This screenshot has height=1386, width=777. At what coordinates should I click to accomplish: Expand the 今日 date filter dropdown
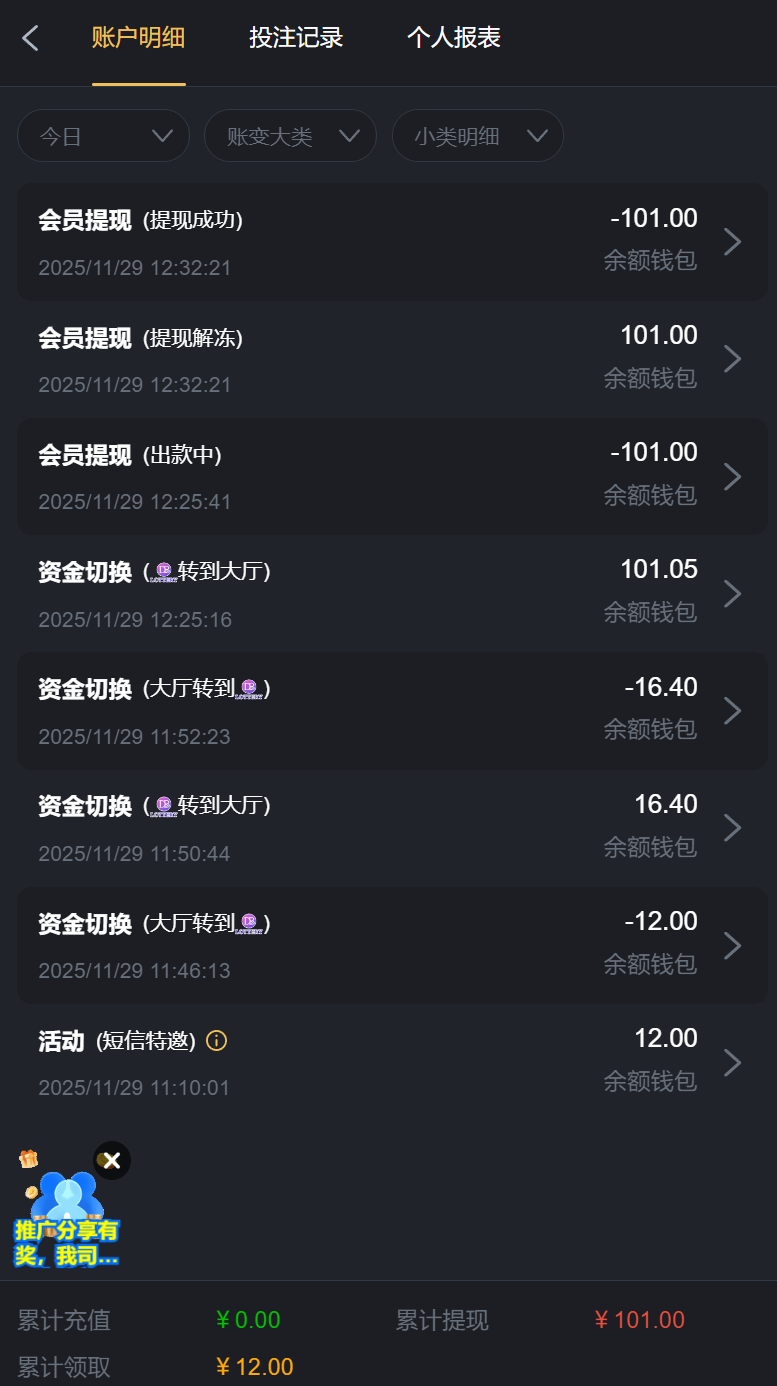[103, 136]
